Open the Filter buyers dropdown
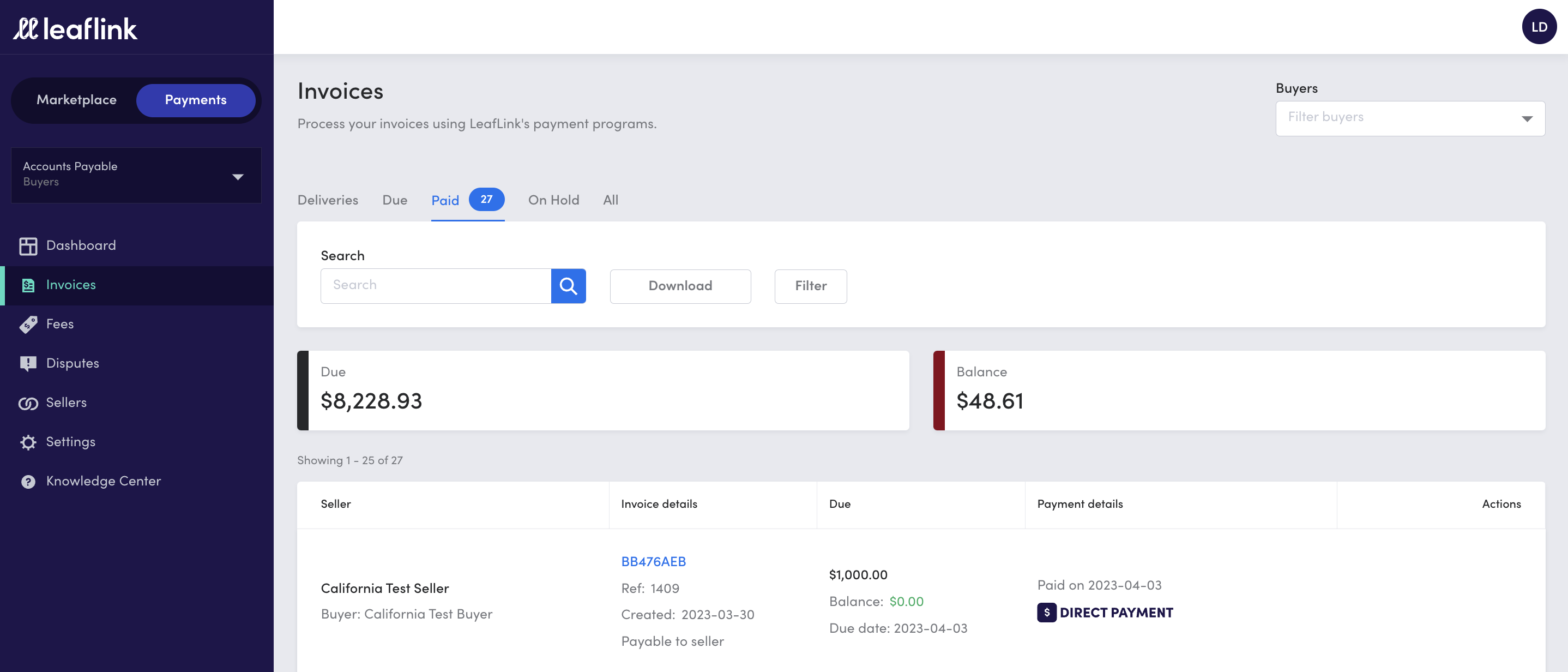This screenshot has height=672, width=1568. [x=1410, y=118]
